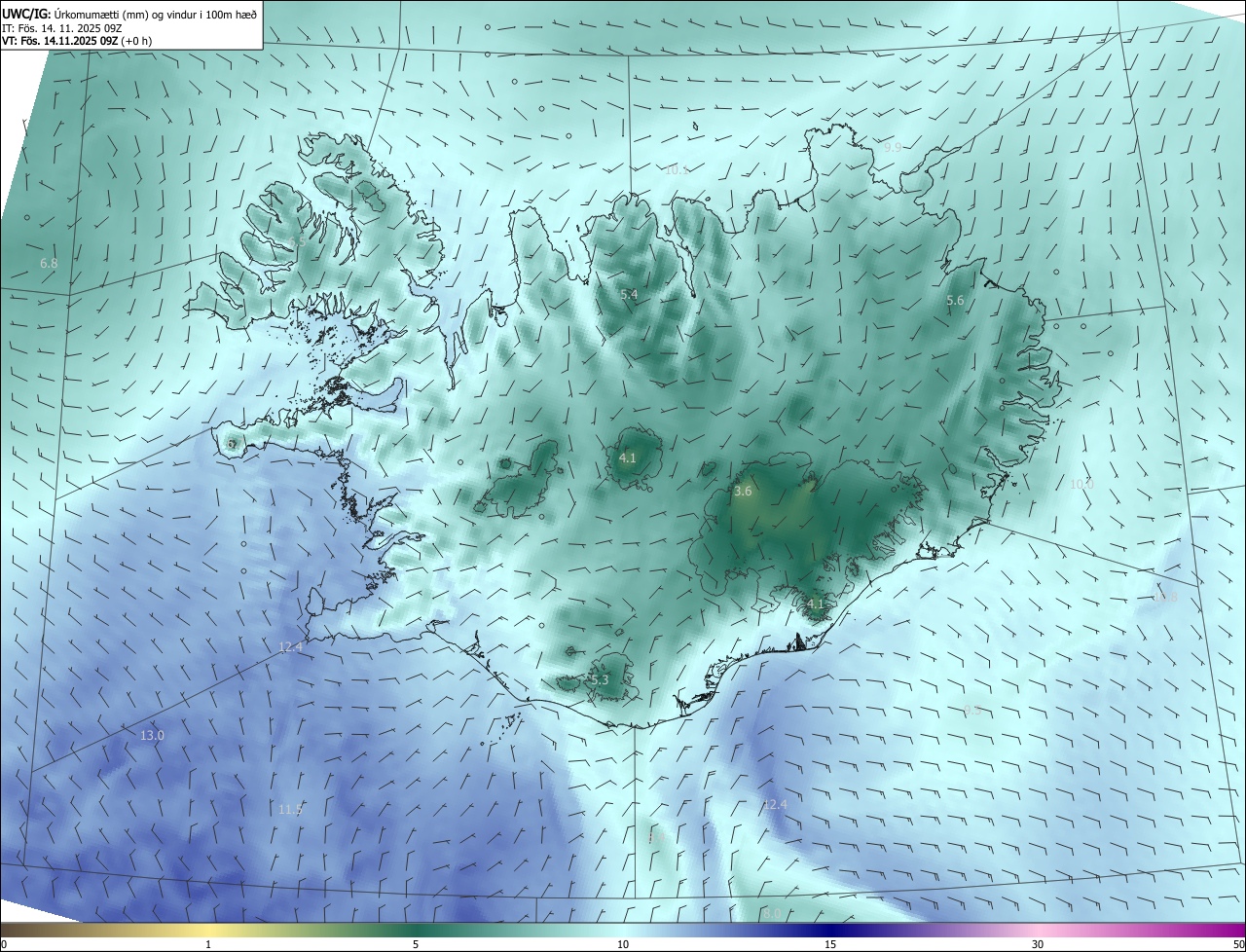Click the 9.9 value label on the map
Image resolution: width=1246 pixels, height=952 pixels.
point(893,147)
